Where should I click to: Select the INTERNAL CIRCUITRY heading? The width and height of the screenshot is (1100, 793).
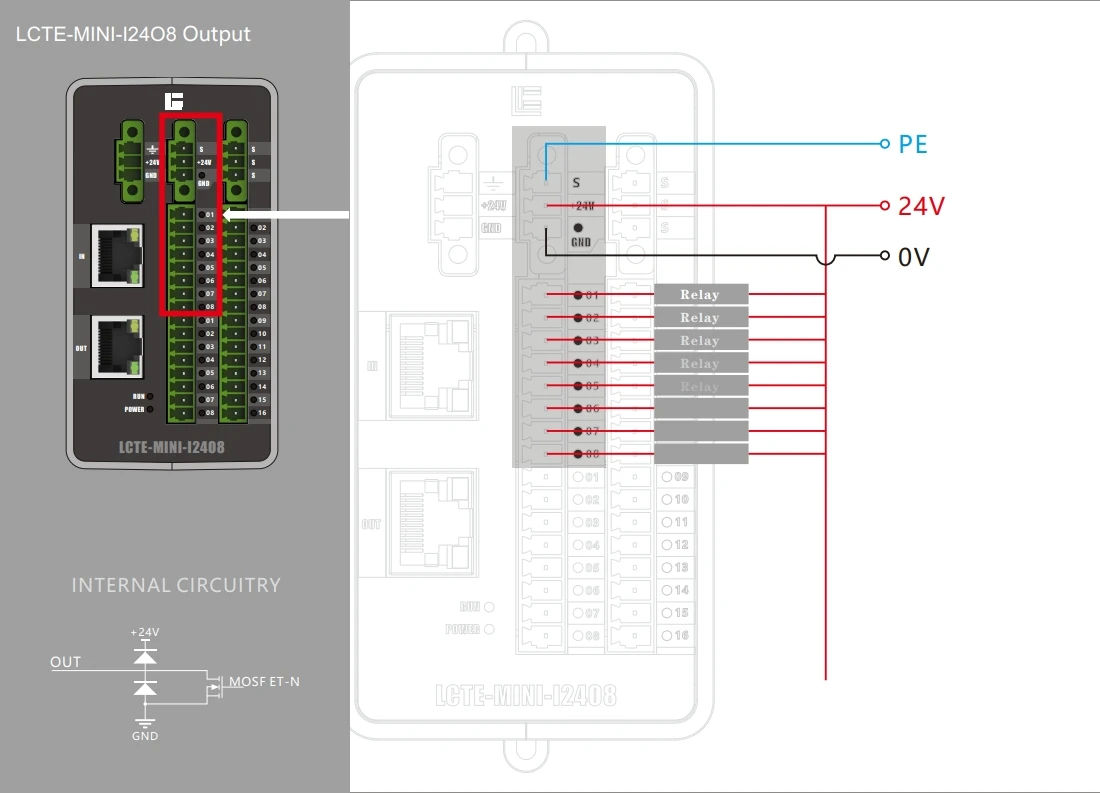(x=176, y=585)
